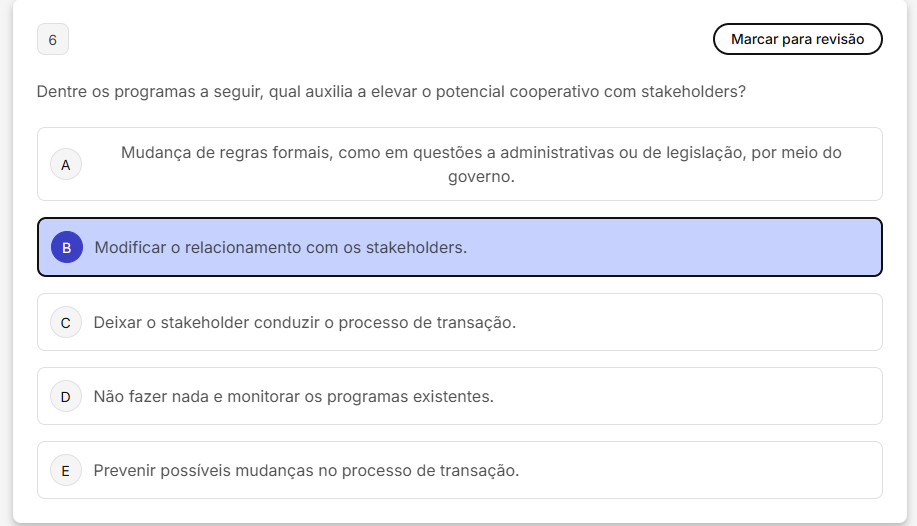Select the letter D circle
The width and height of the screenshot is (917, 526).
coord(66,397)
